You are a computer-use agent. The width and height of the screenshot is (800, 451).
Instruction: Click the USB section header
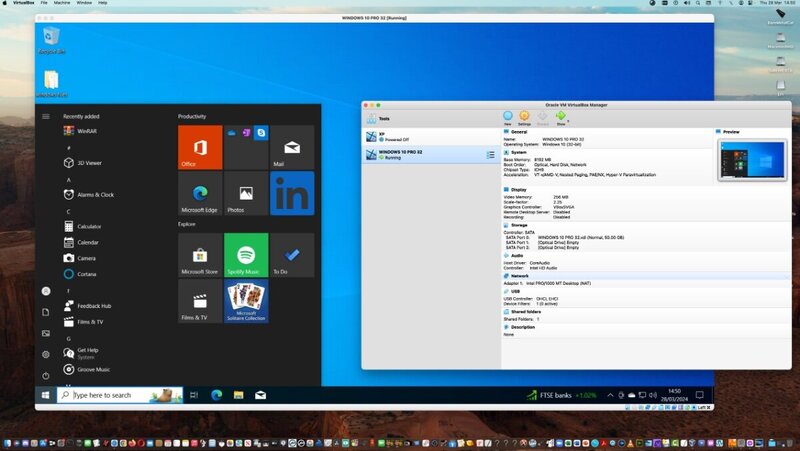pos(515,291)
